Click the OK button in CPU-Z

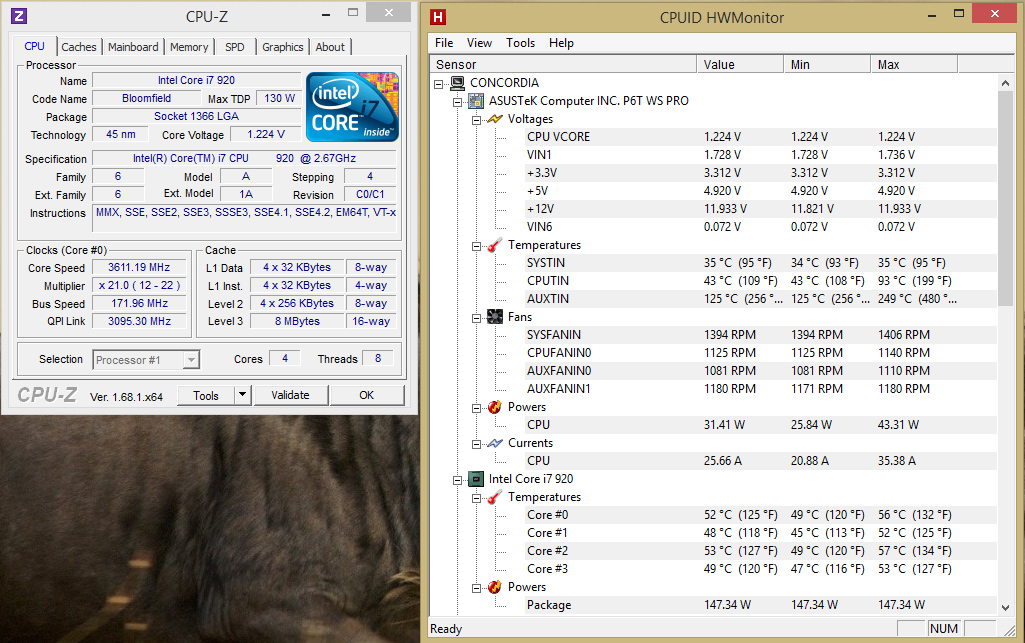(x=367, y=395)
